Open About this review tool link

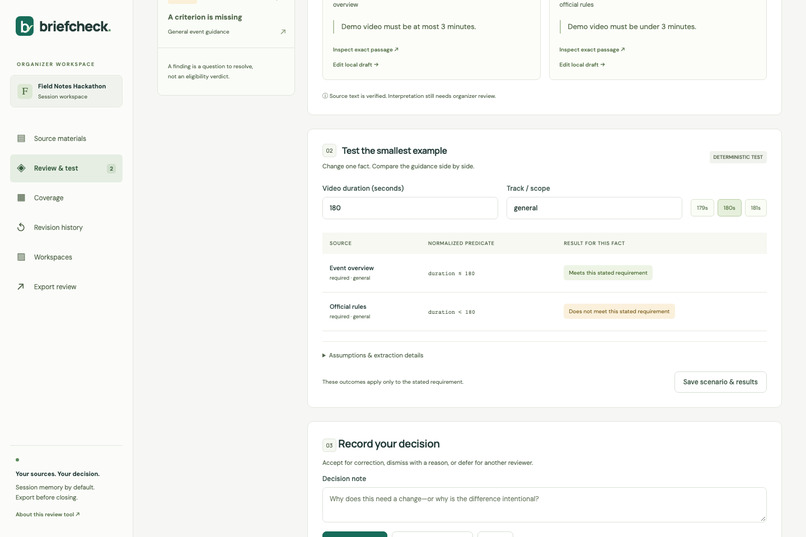point(47,514)
